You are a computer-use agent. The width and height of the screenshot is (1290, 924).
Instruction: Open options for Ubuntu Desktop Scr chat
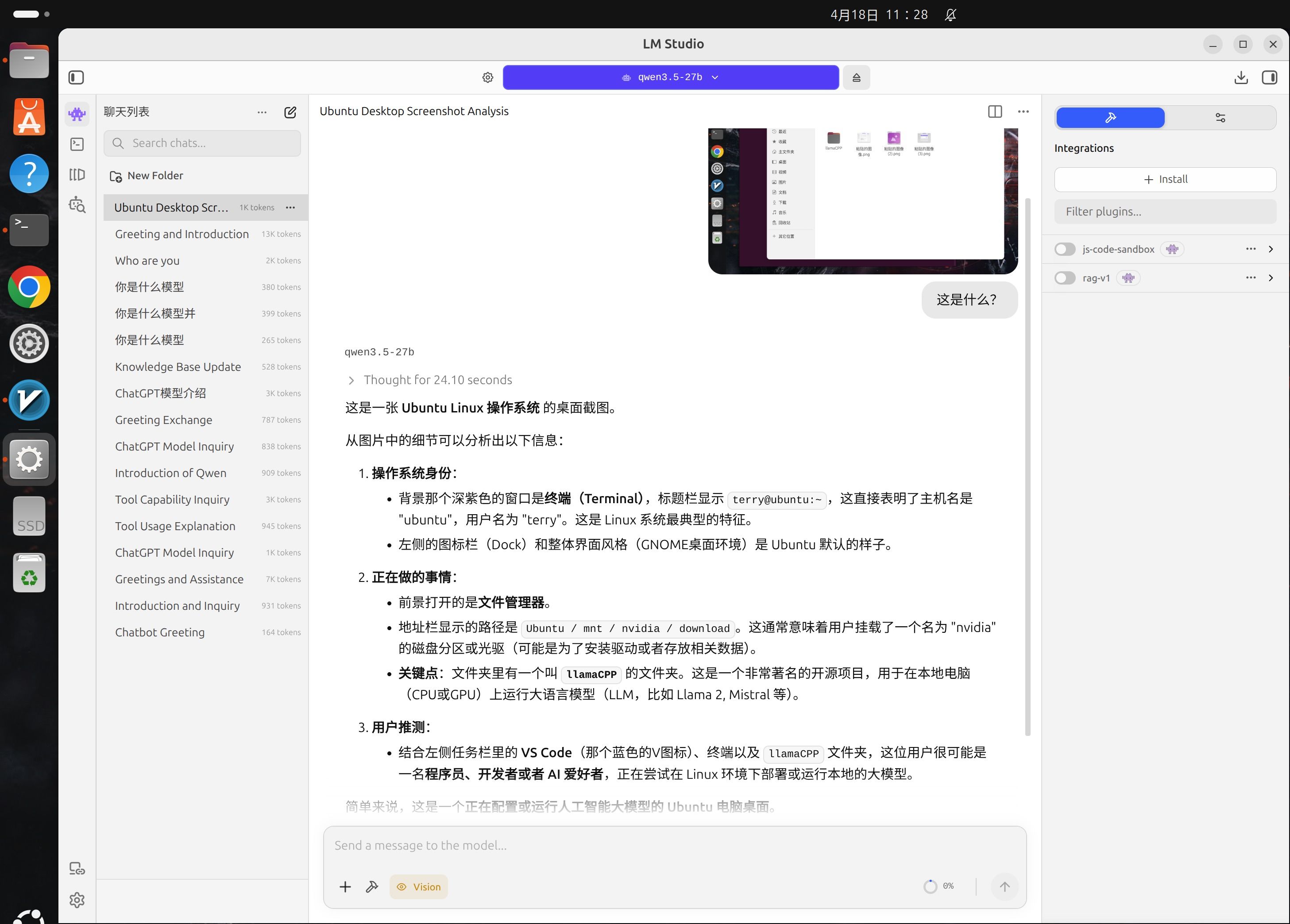[290, 208]
